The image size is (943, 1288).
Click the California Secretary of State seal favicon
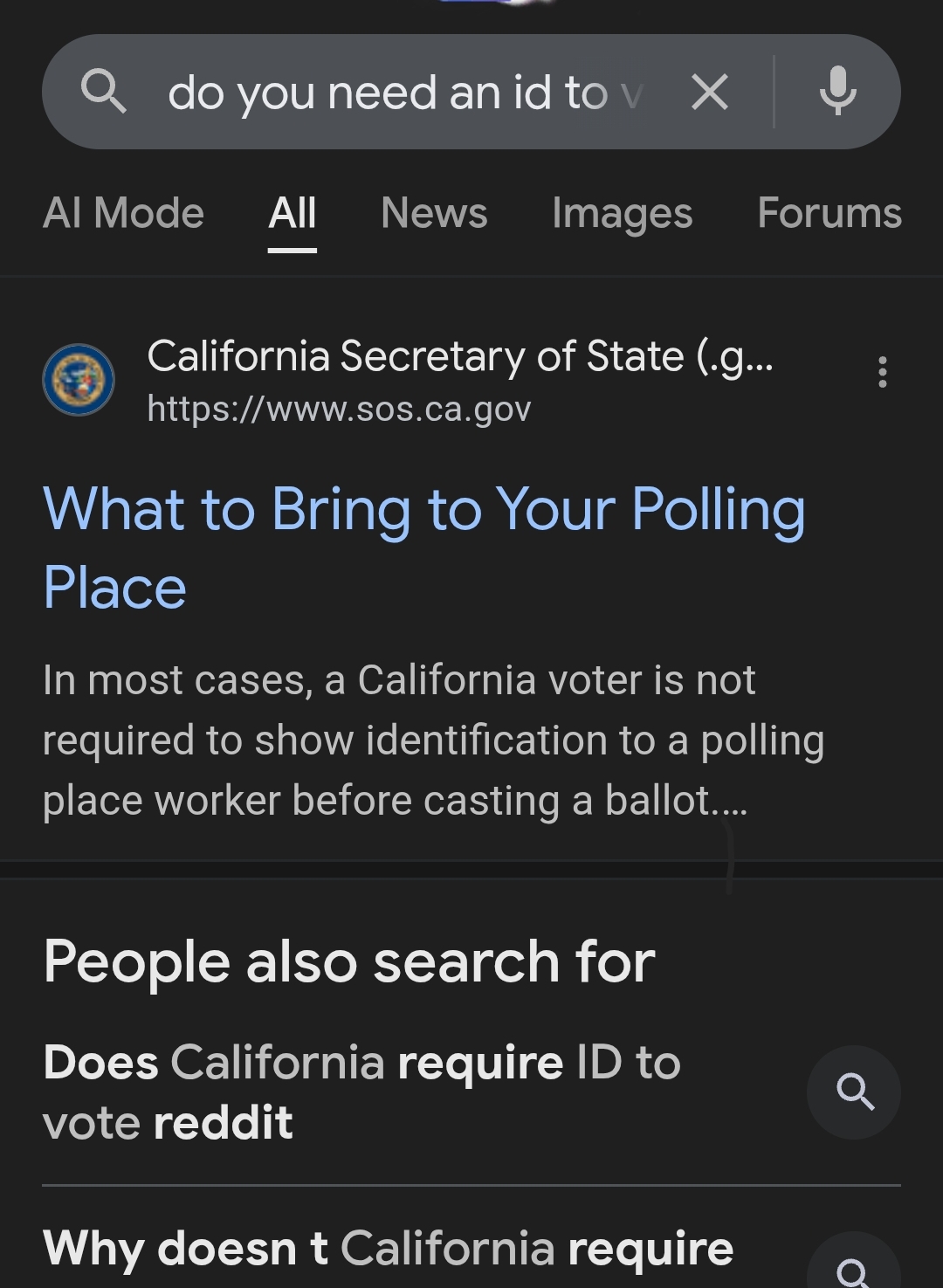coord(79,380)
